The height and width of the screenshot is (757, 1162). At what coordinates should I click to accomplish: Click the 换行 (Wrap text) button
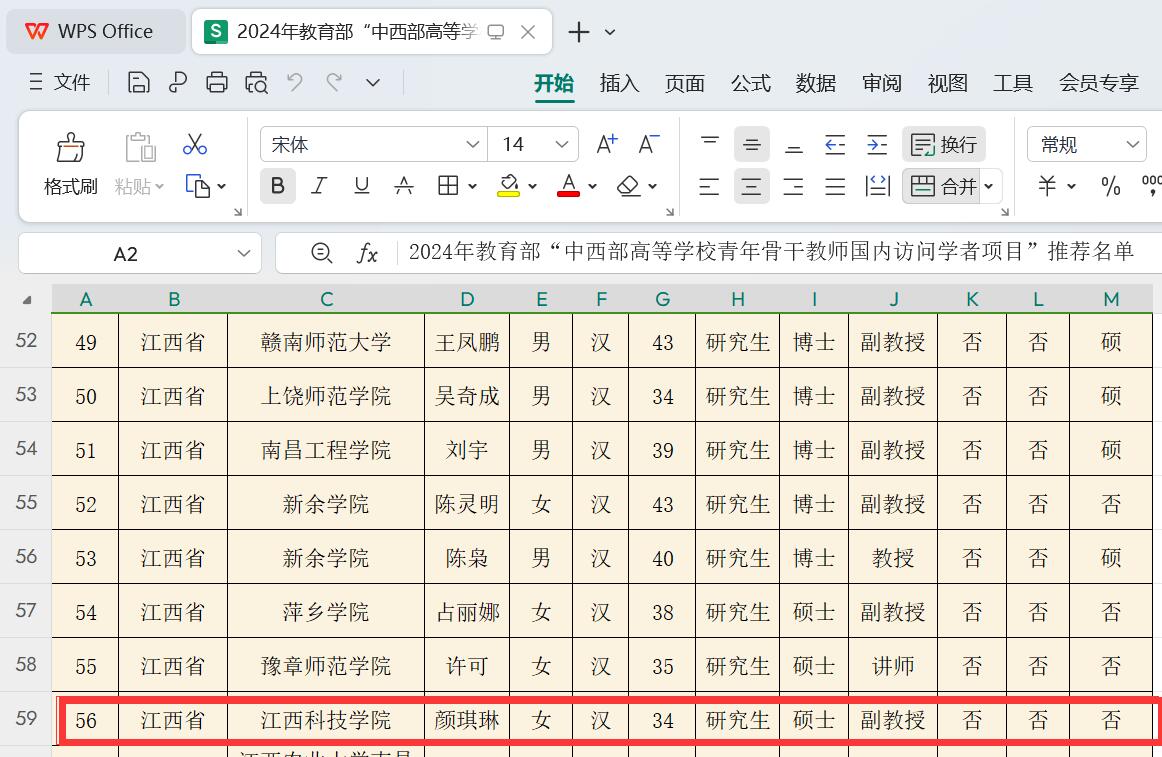click(944, 145)
